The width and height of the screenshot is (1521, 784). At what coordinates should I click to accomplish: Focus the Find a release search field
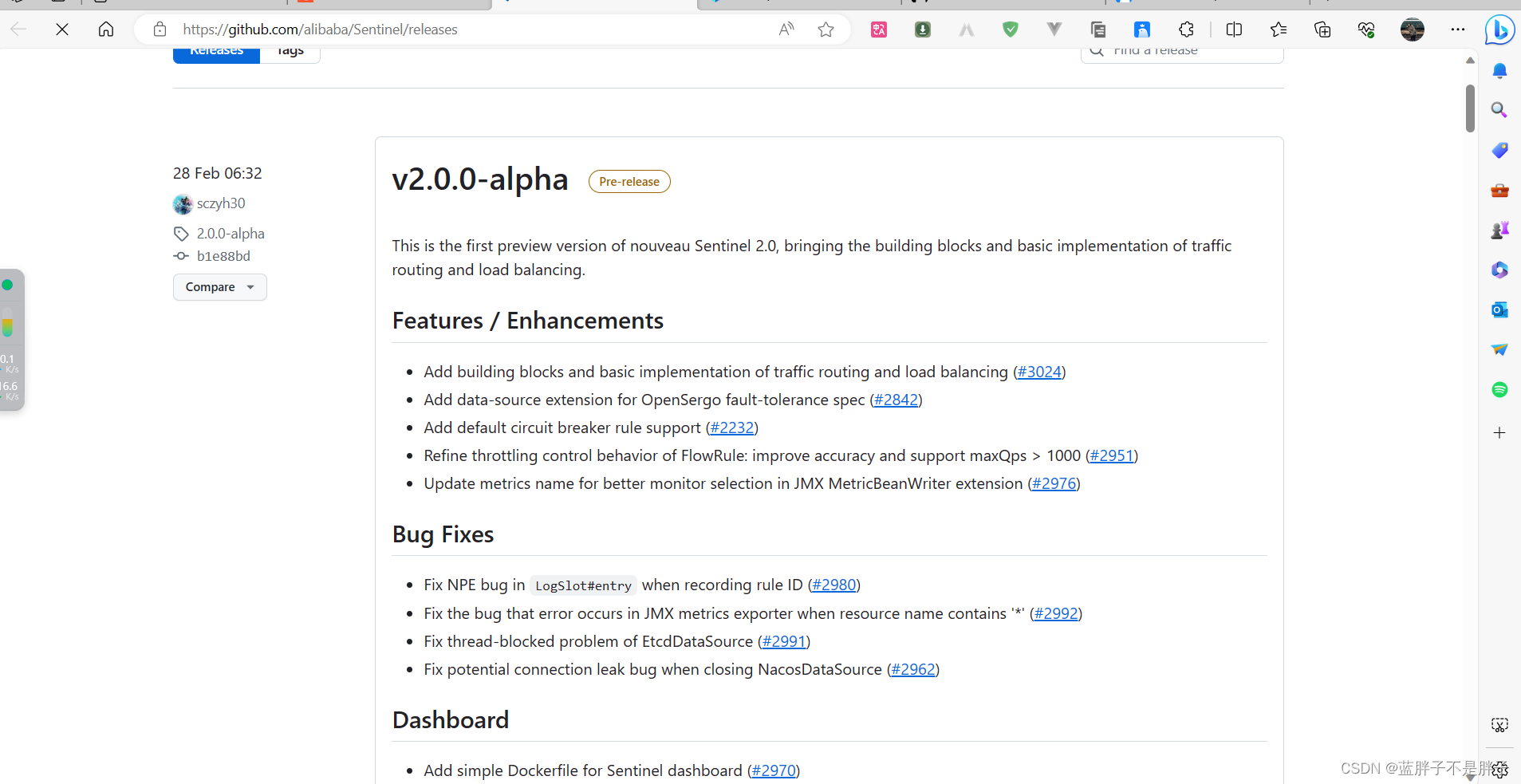[x=1182, y=53]
